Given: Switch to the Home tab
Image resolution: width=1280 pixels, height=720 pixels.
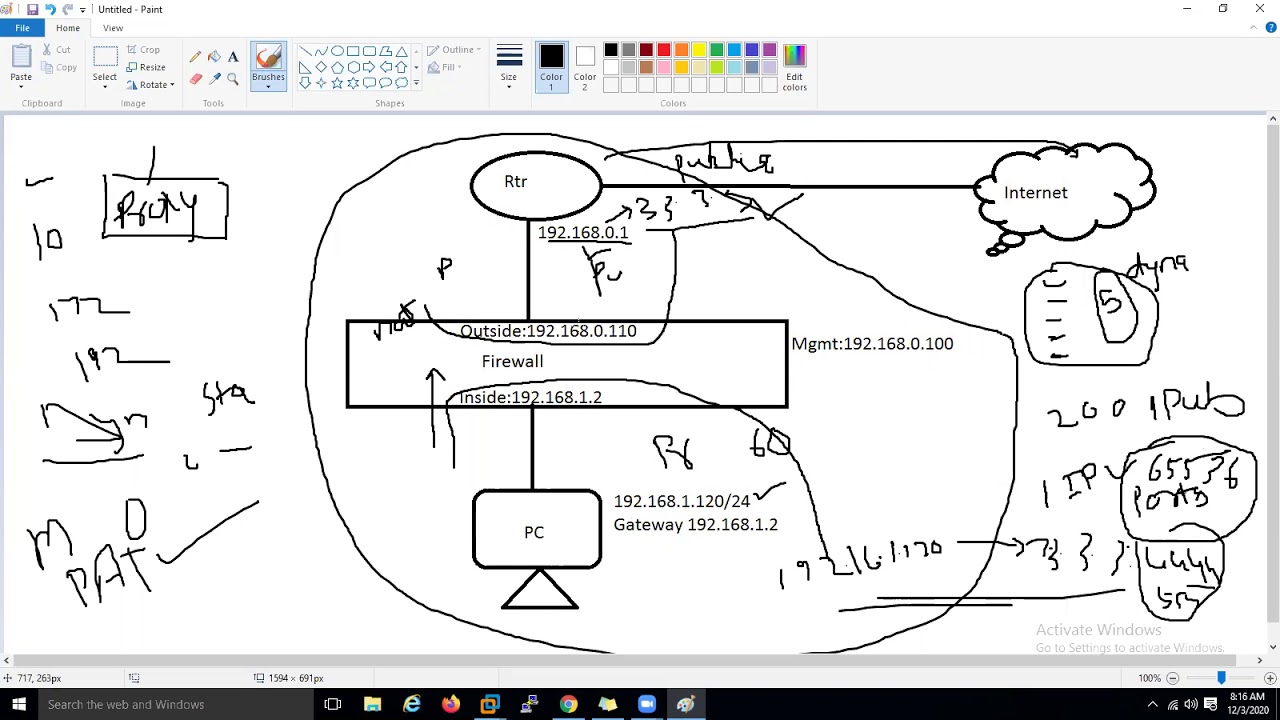Looking at the screenshot, I should click(68, 28).
